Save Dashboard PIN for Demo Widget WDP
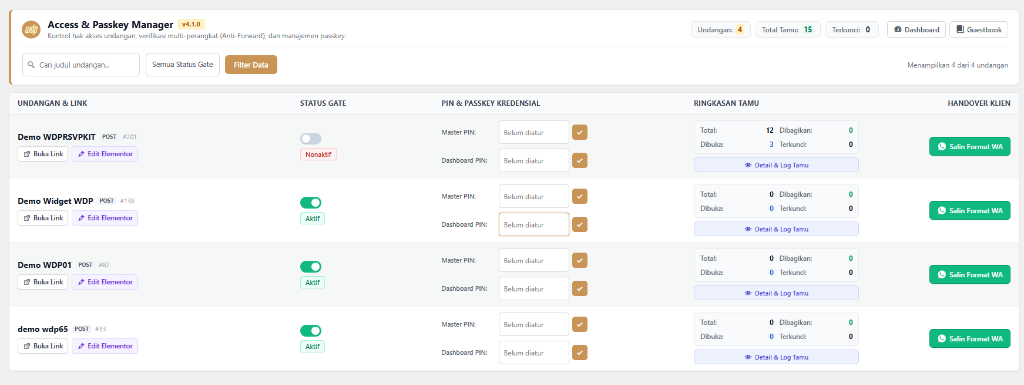The image size is (1024, 385). point(580,224)
